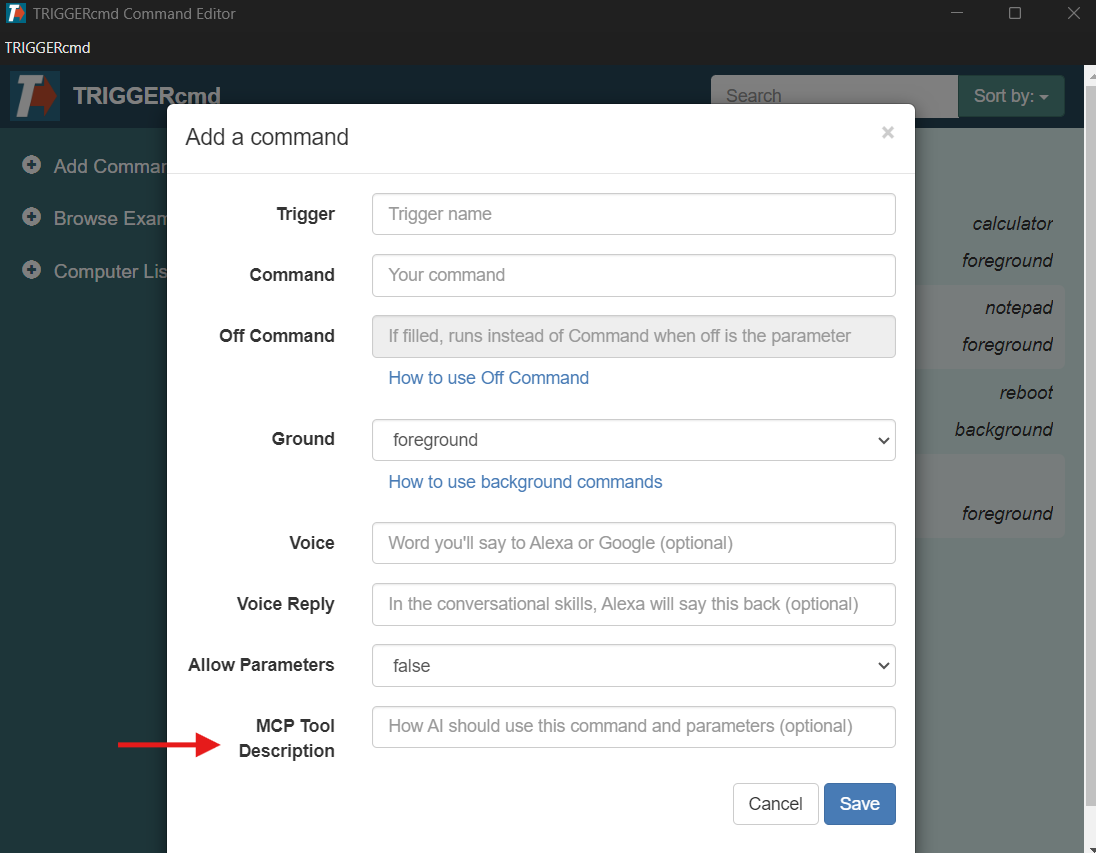This screenshot has height=853, width=1096.
Task: Select the Voice word input field
Action: 633,543
